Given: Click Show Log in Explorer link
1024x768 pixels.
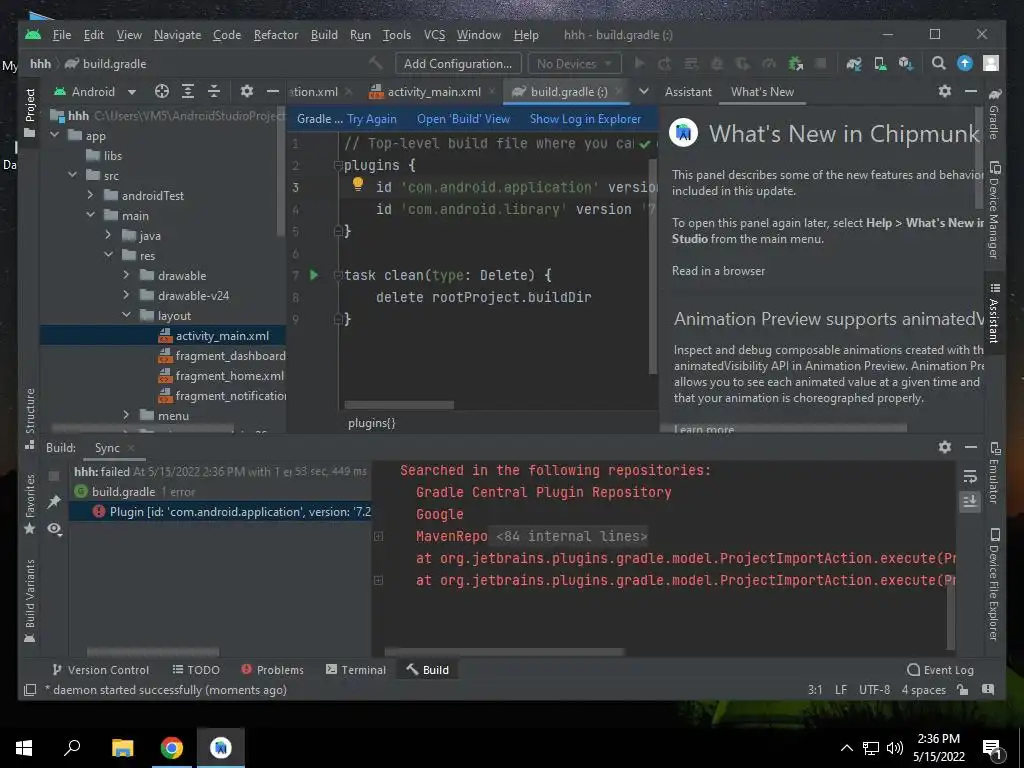Looking at the screenshot, I should 585,119.
